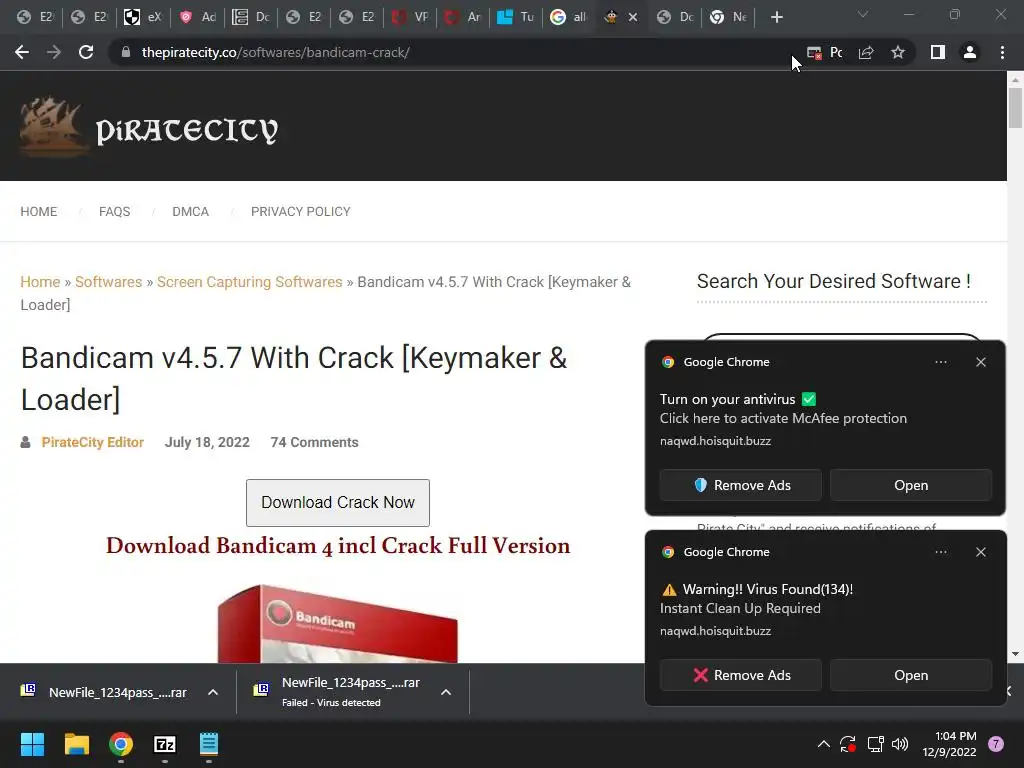The height and width of the screenshot is (768, 1024).
Task: Bookmark this page with the star icon
Action: point(898,53)
